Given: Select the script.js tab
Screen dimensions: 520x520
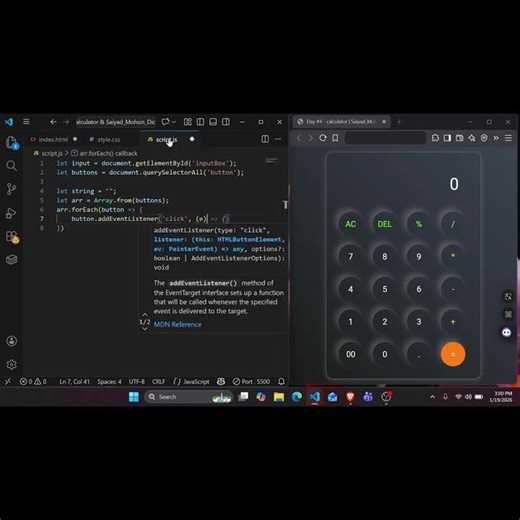Looking at the screenshot, I should (x=166, y=139).
